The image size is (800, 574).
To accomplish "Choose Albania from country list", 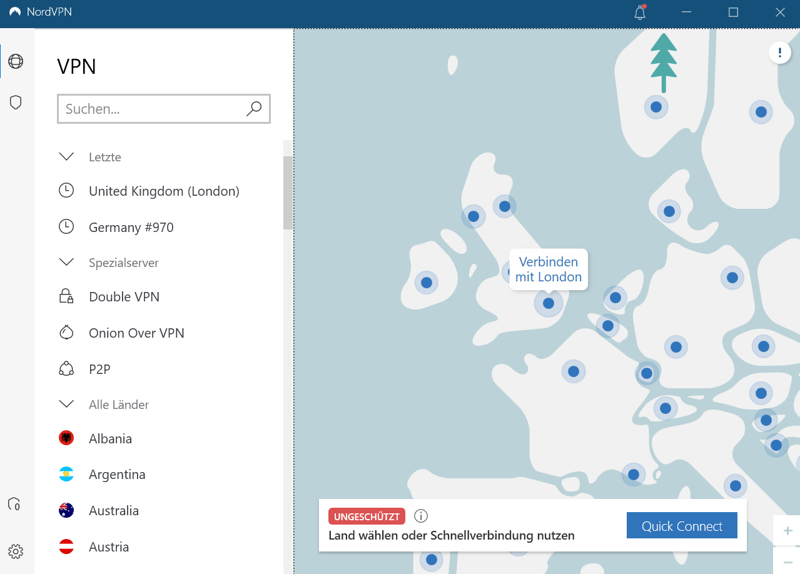I will [110, 439].
